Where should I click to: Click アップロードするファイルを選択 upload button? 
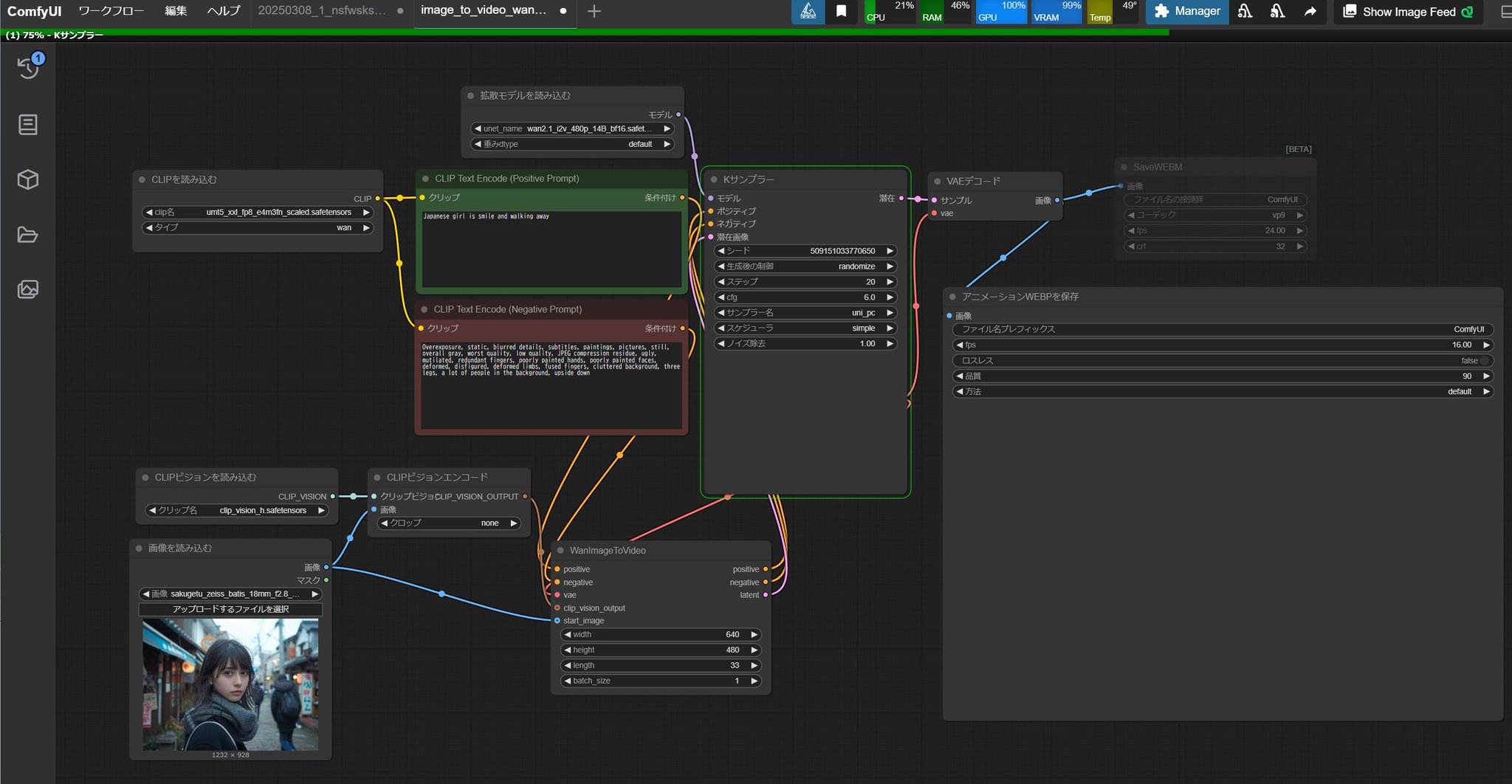230,609
